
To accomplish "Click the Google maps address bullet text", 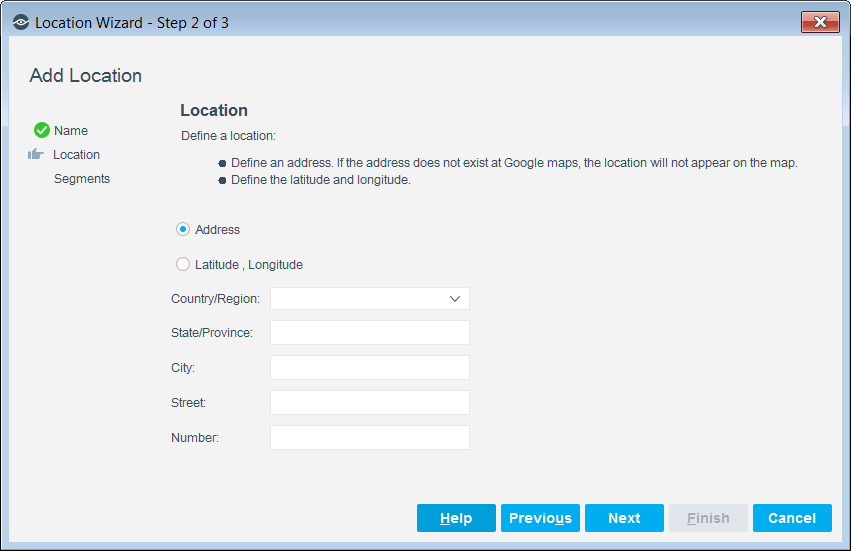I will click(515, 163).
